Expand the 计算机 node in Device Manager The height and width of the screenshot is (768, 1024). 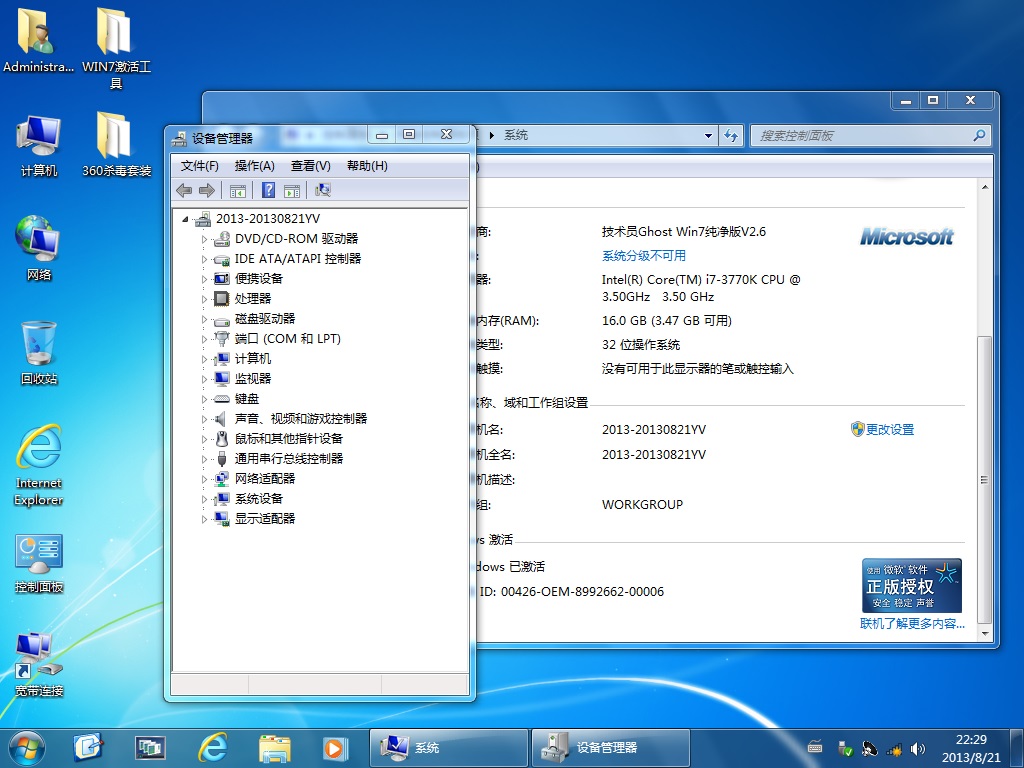tap(204, 359)
